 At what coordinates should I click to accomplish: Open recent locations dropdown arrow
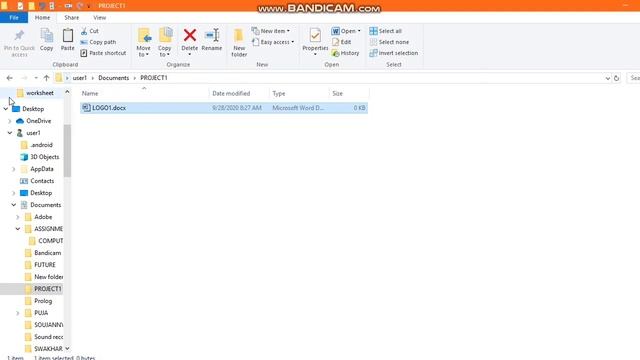tap(36, 78)
